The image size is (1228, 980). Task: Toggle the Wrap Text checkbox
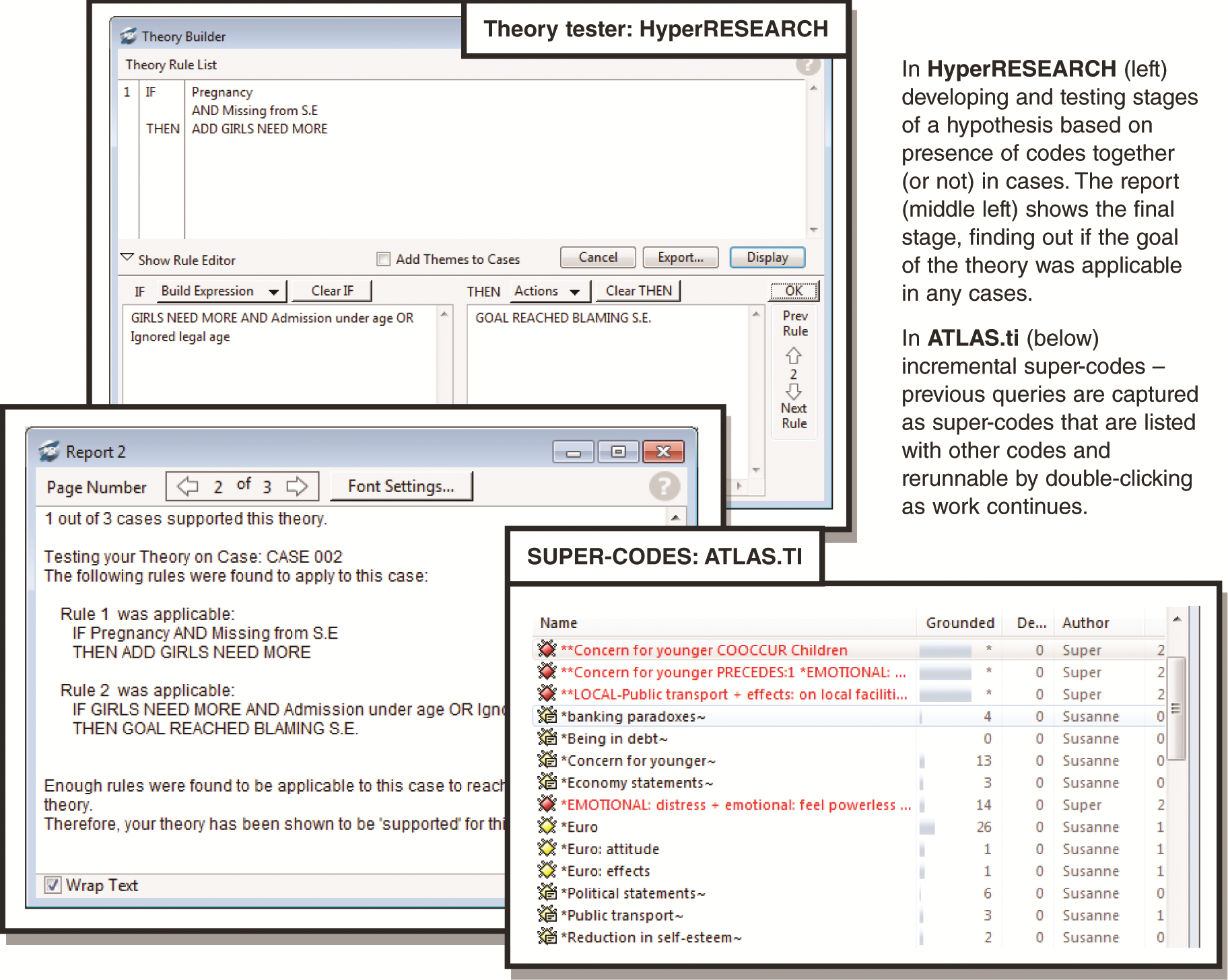53,885
